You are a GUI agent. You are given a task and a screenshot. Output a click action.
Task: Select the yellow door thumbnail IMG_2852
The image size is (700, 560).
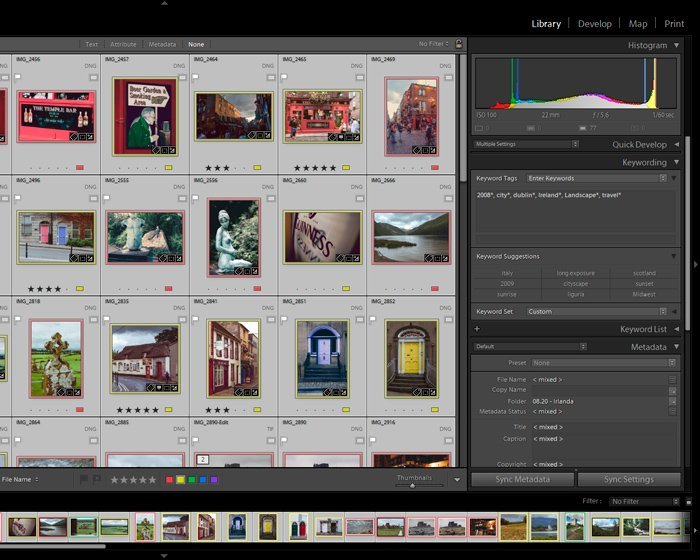point(411,359)
